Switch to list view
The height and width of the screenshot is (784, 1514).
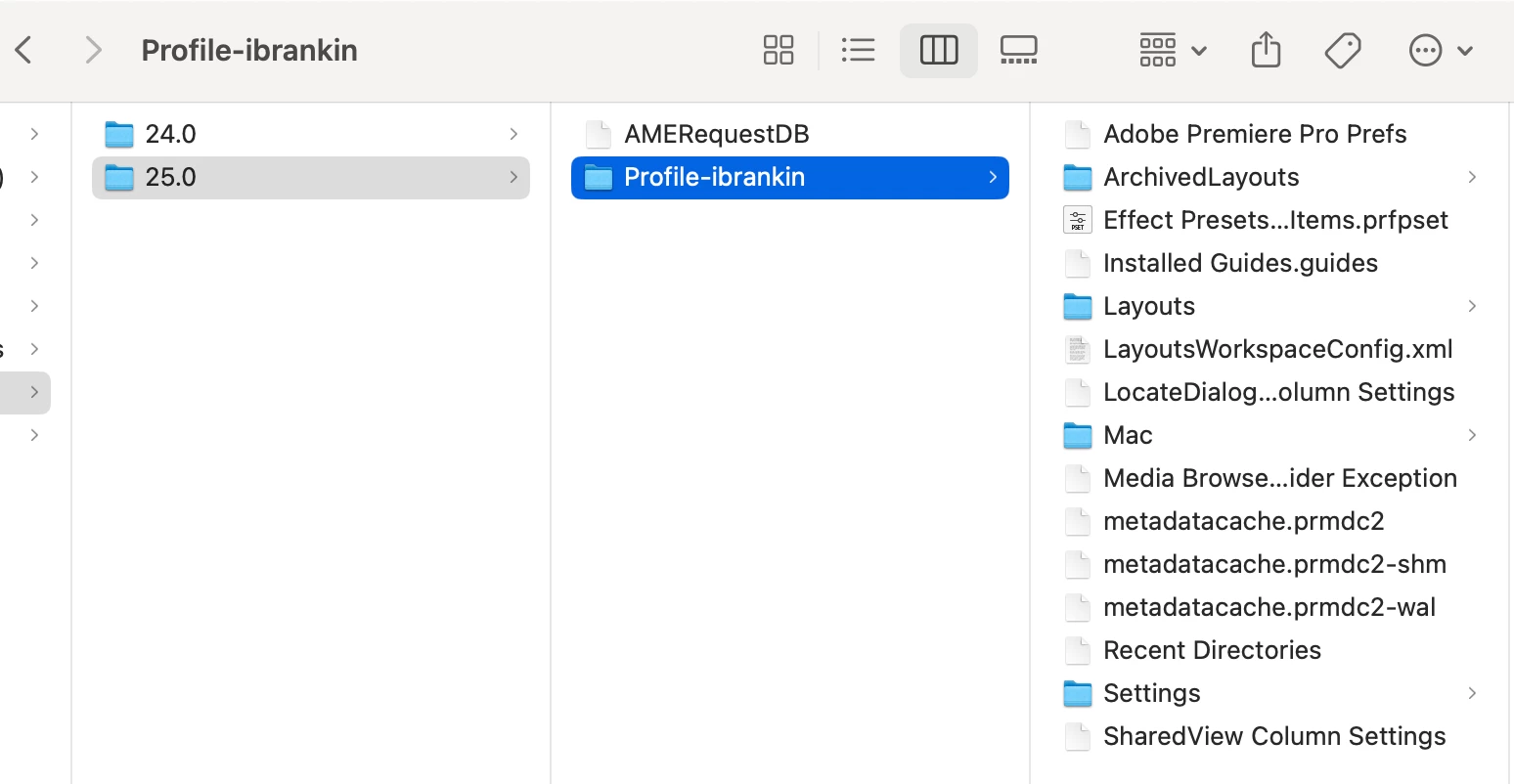coord(858,50)
